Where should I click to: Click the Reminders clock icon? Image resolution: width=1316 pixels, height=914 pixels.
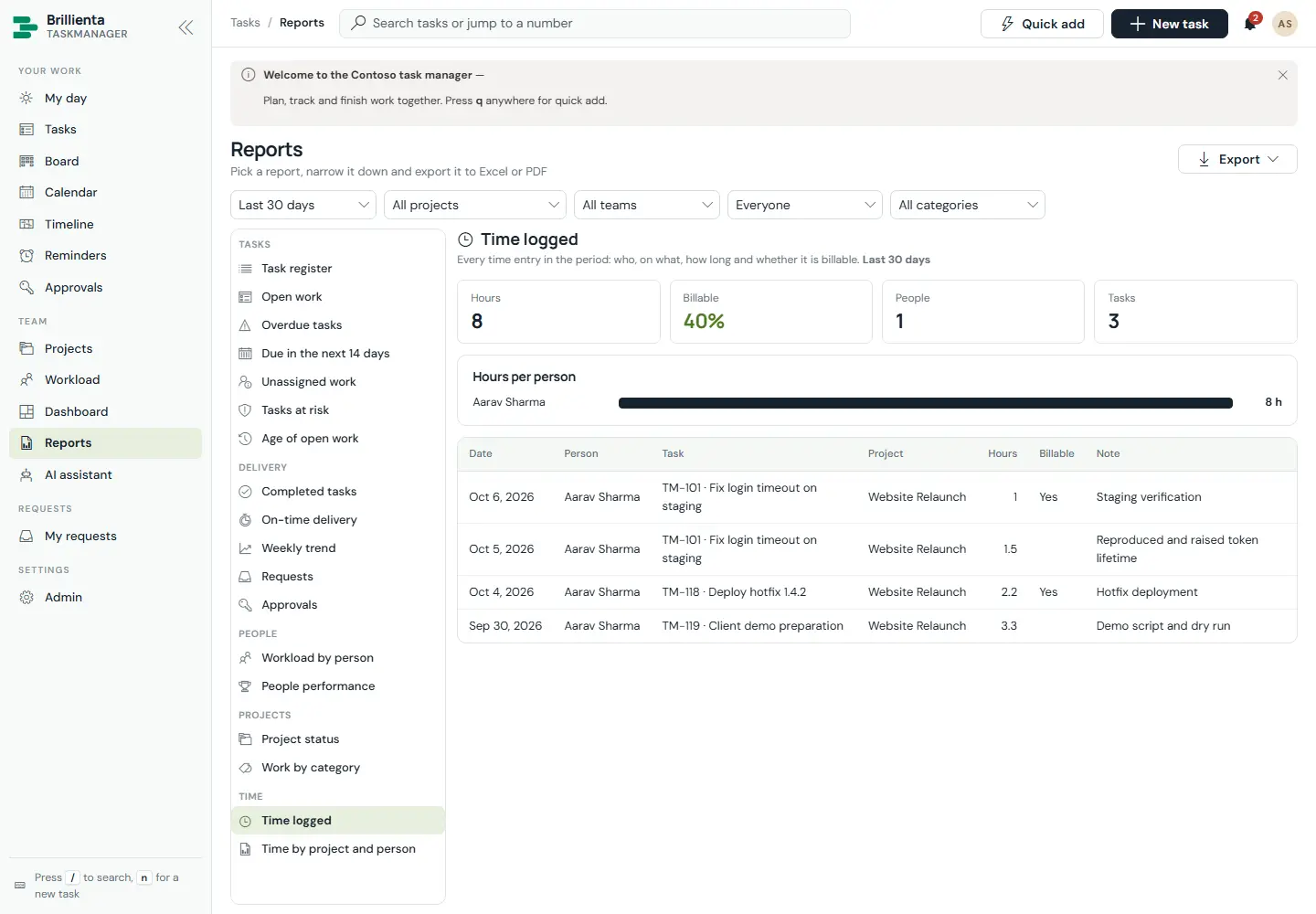coord(27,255)
